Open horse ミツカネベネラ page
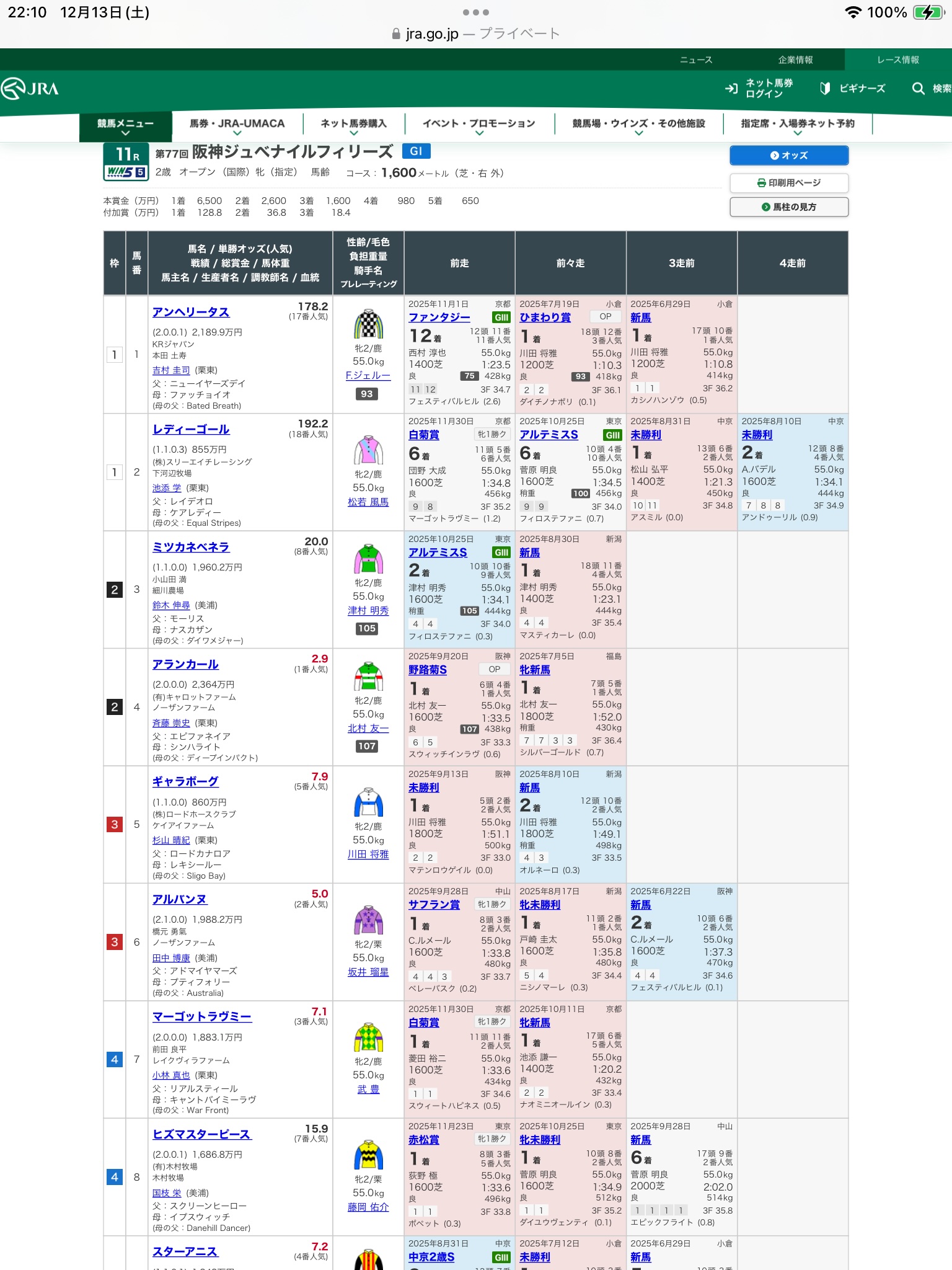This screenshot has width=952, height=1270. (x=191, y=548)
